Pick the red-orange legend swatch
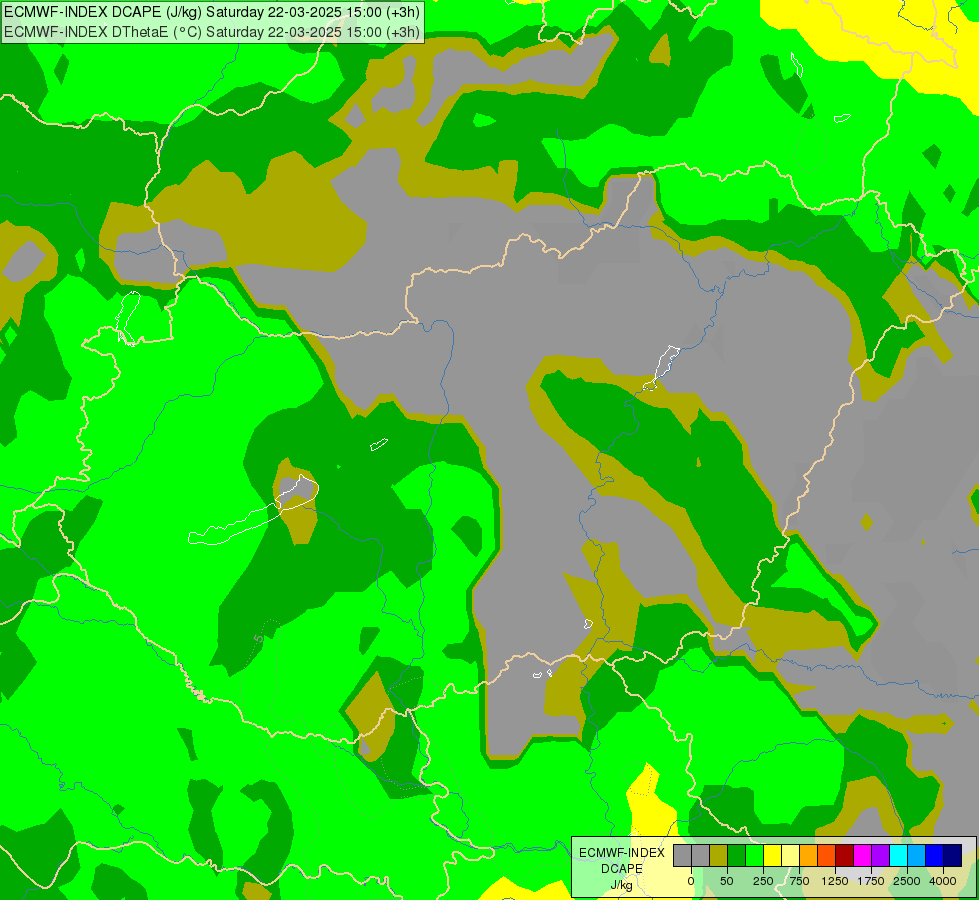 827,856
